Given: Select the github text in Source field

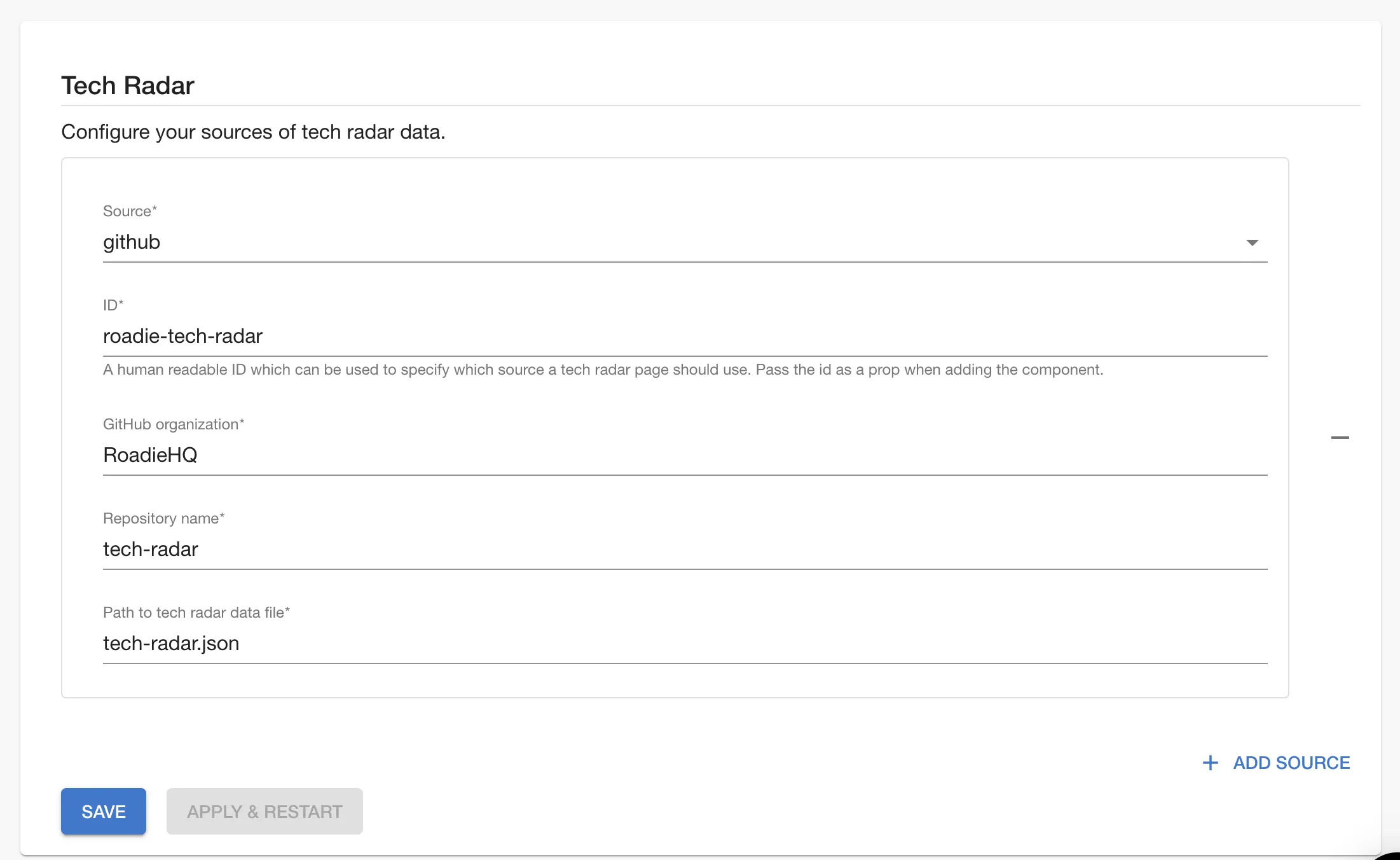Looking at the screenshot, I should pyautogui.click(x=132, y=242).
